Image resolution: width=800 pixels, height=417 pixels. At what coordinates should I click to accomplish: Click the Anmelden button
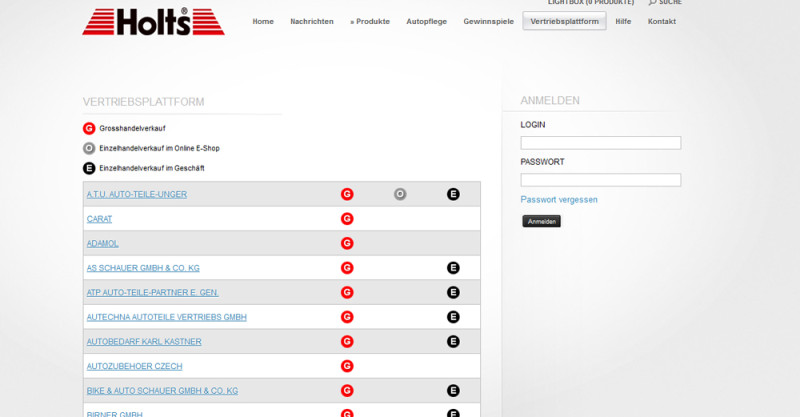pyautogui.click(x=541, y=221)
